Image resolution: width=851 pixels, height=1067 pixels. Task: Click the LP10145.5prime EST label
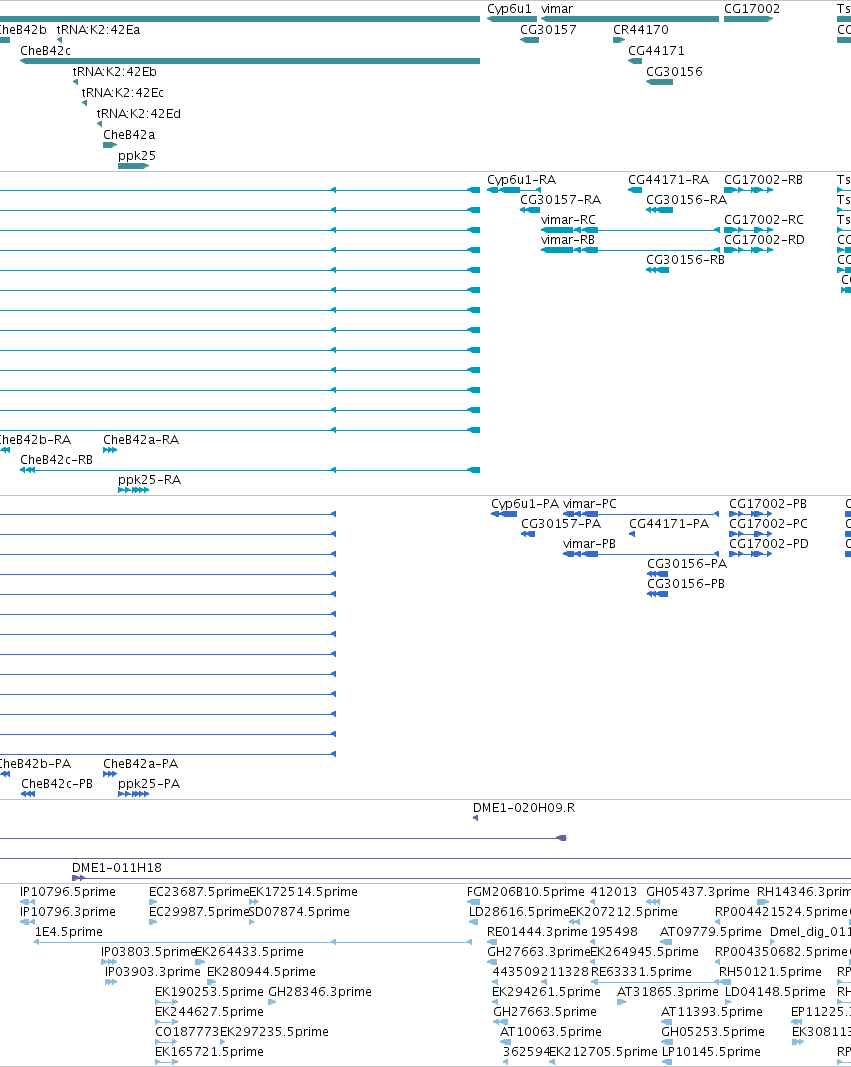pos(712,1052)
